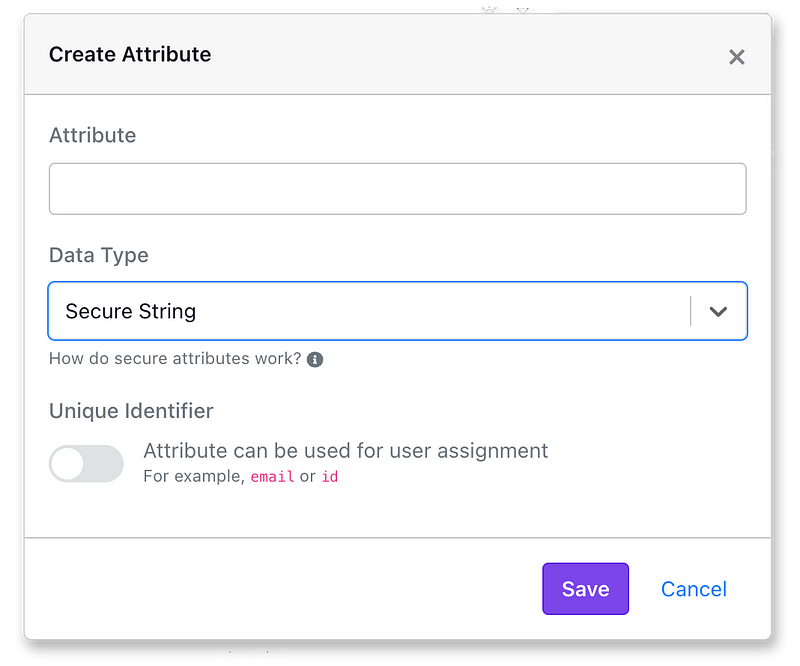Click the 'id' example code text
The height and width of the screenshot is (666, 800).
click(x=331, y=477)
